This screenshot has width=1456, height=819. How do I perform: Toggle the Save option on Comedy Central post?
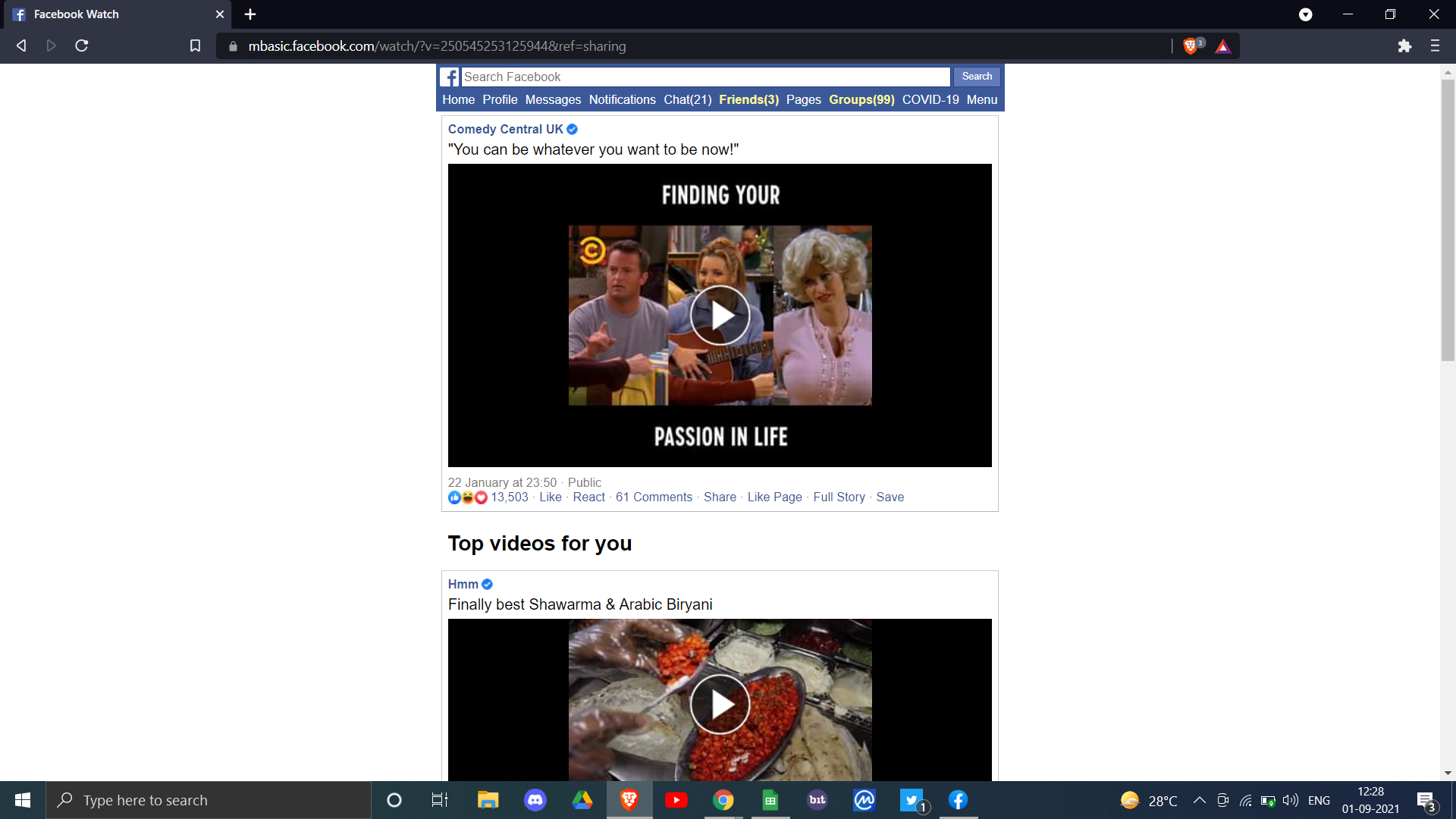[x=890, y=497]
